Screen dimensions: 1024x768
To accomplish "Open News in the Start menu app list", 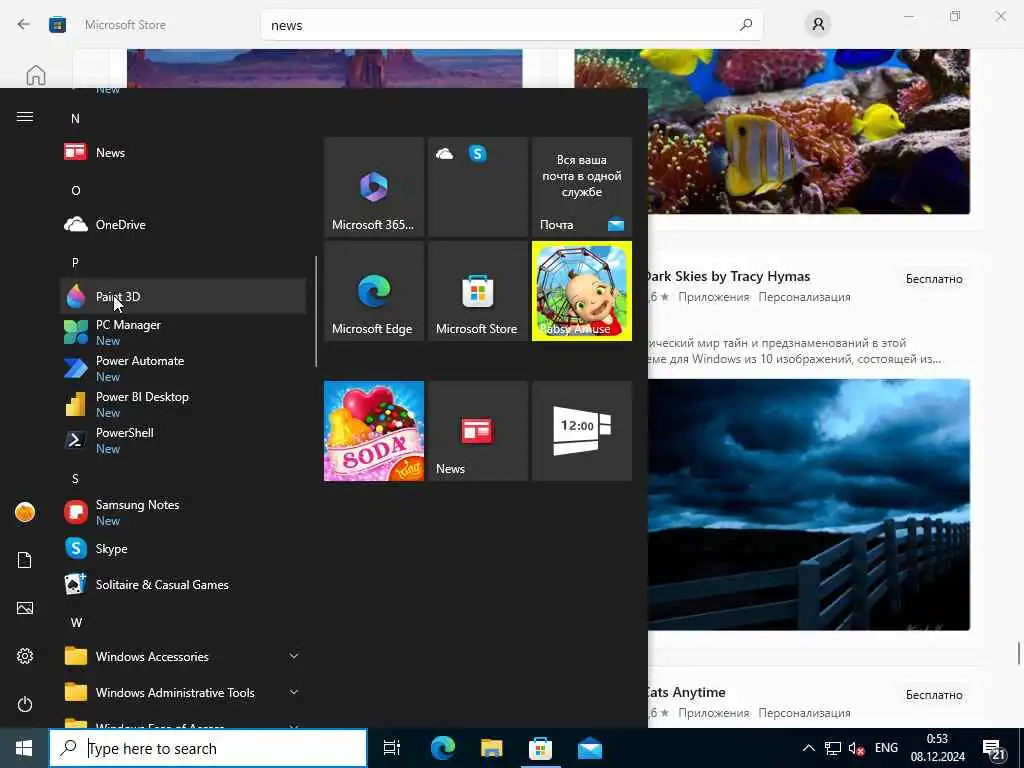I will click(x=183, y=153).
